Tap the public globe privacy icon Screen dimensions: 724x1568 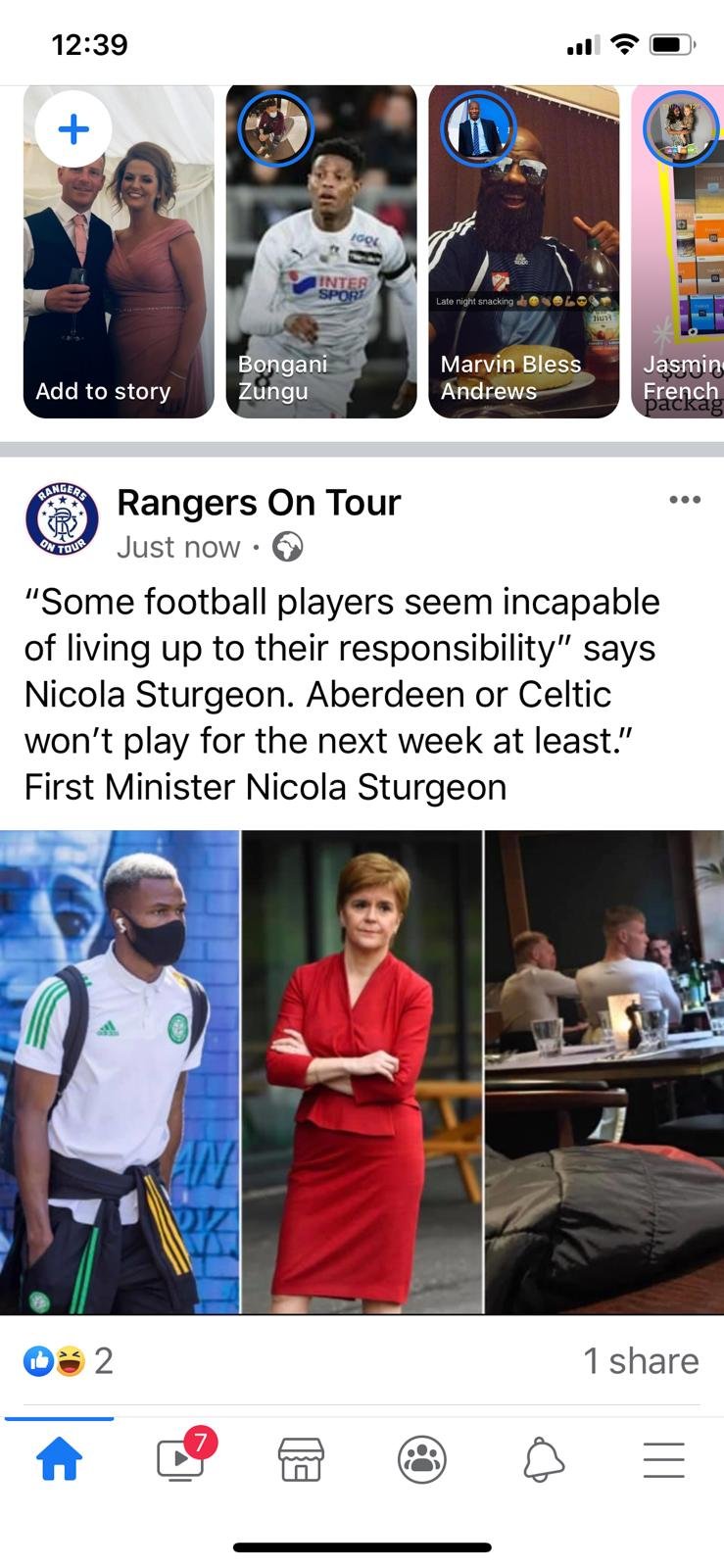[287, 546]
